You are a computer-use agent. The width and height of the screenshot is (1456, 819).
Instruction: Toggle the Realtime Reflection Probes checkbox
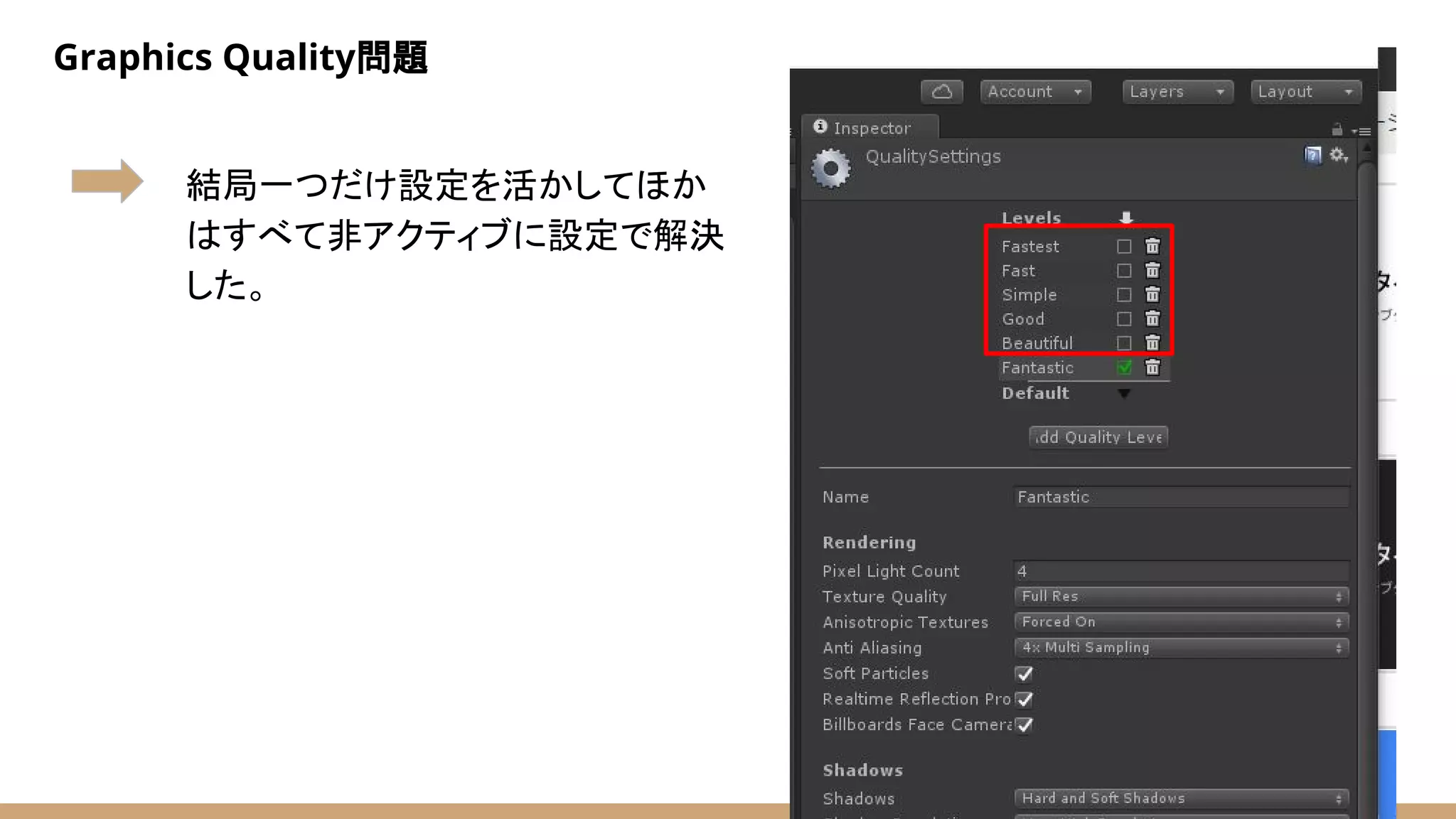point(1024,699)
